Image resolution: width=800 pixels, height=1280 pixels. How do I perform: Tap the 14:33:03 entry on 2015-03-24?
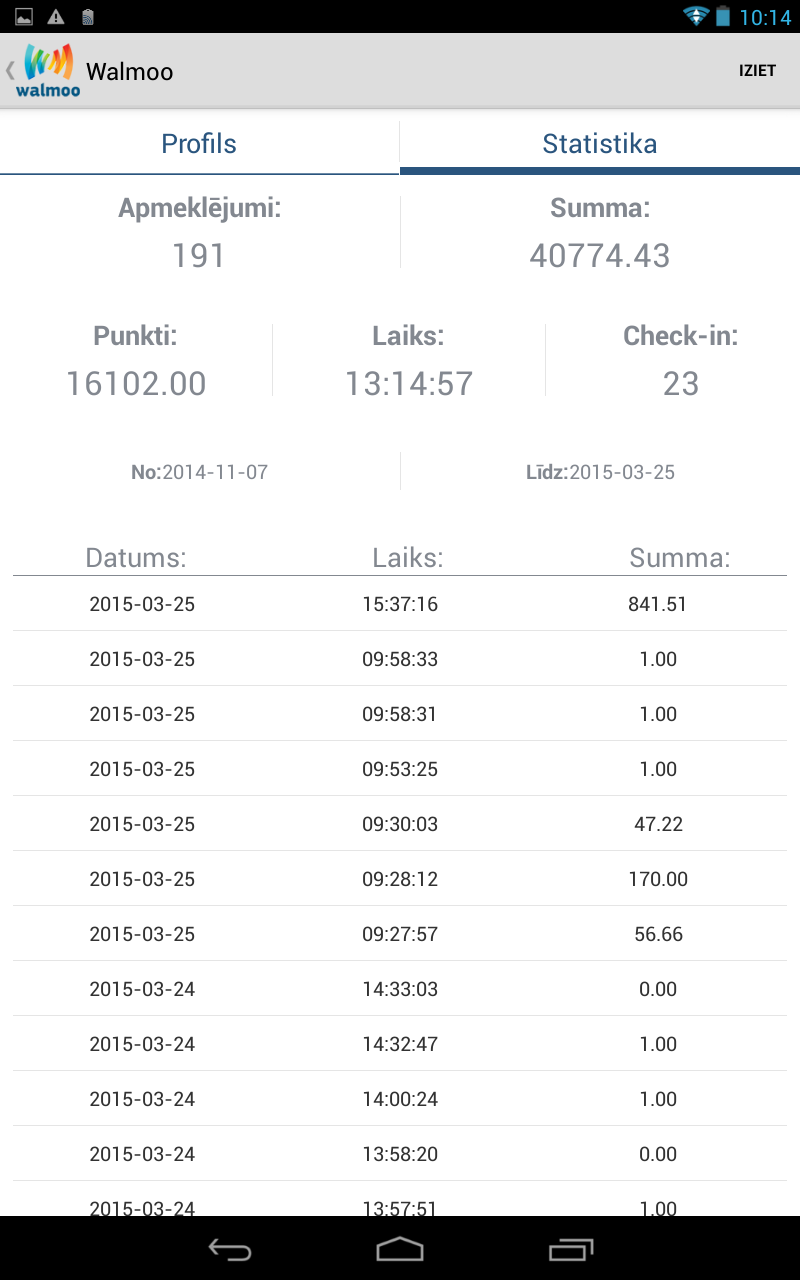click(x=400, y=989)
